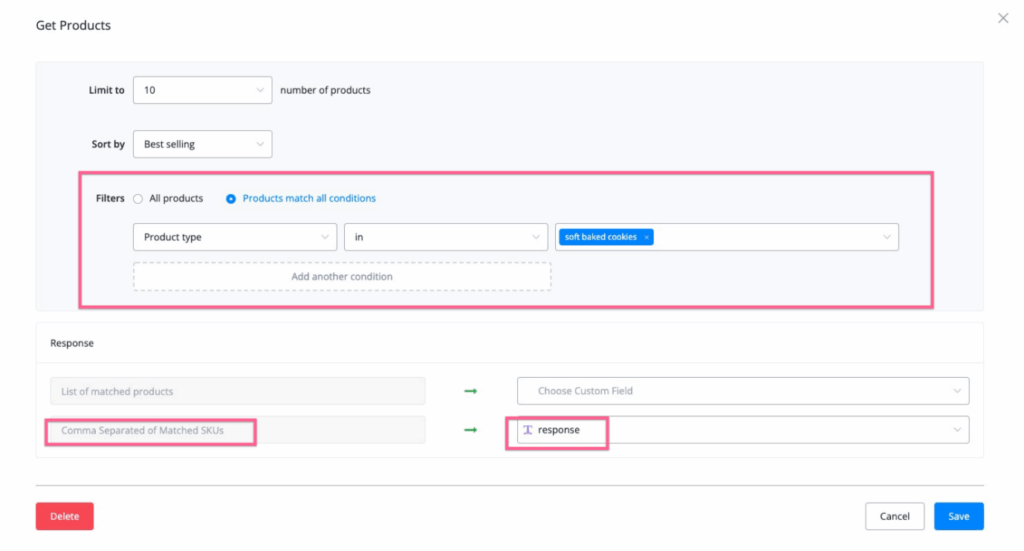The height and width of the screenshot is (551, 1024).
Task: Select Products match all conditions option
Action: 231,199
